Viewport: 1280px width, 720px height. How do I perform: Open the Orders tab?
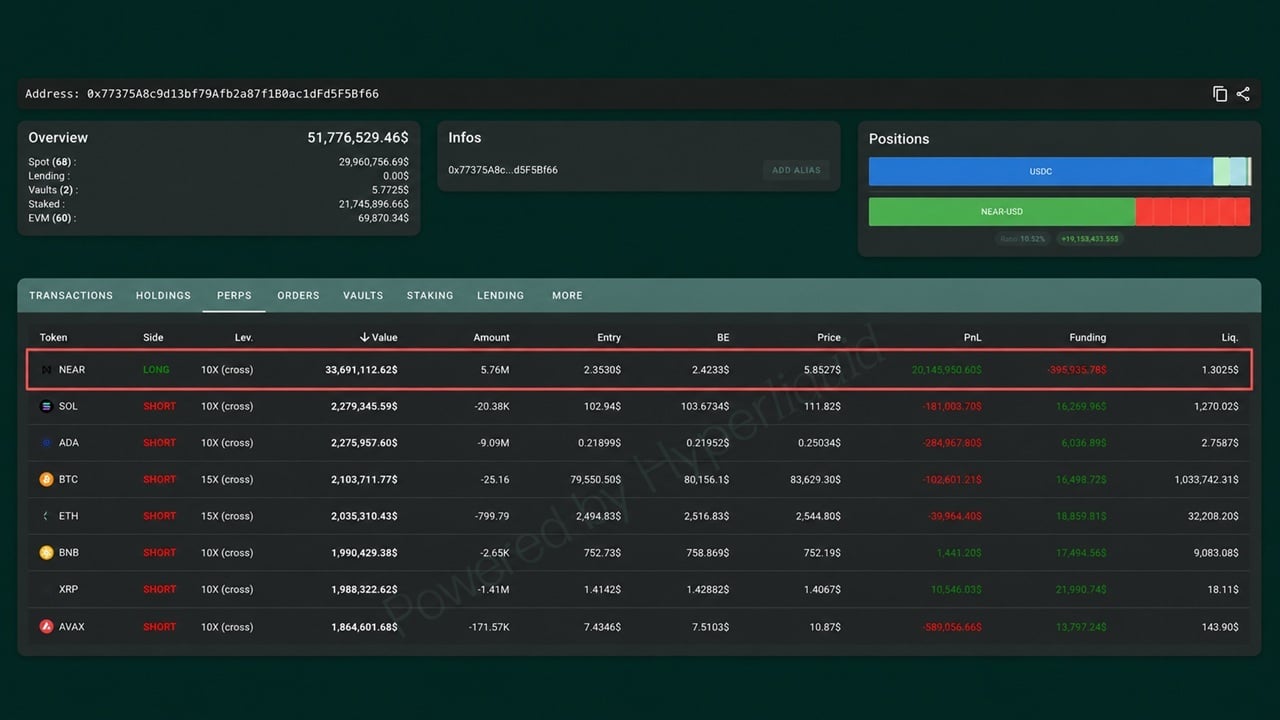pyautogui.click(x=298, y=295)
